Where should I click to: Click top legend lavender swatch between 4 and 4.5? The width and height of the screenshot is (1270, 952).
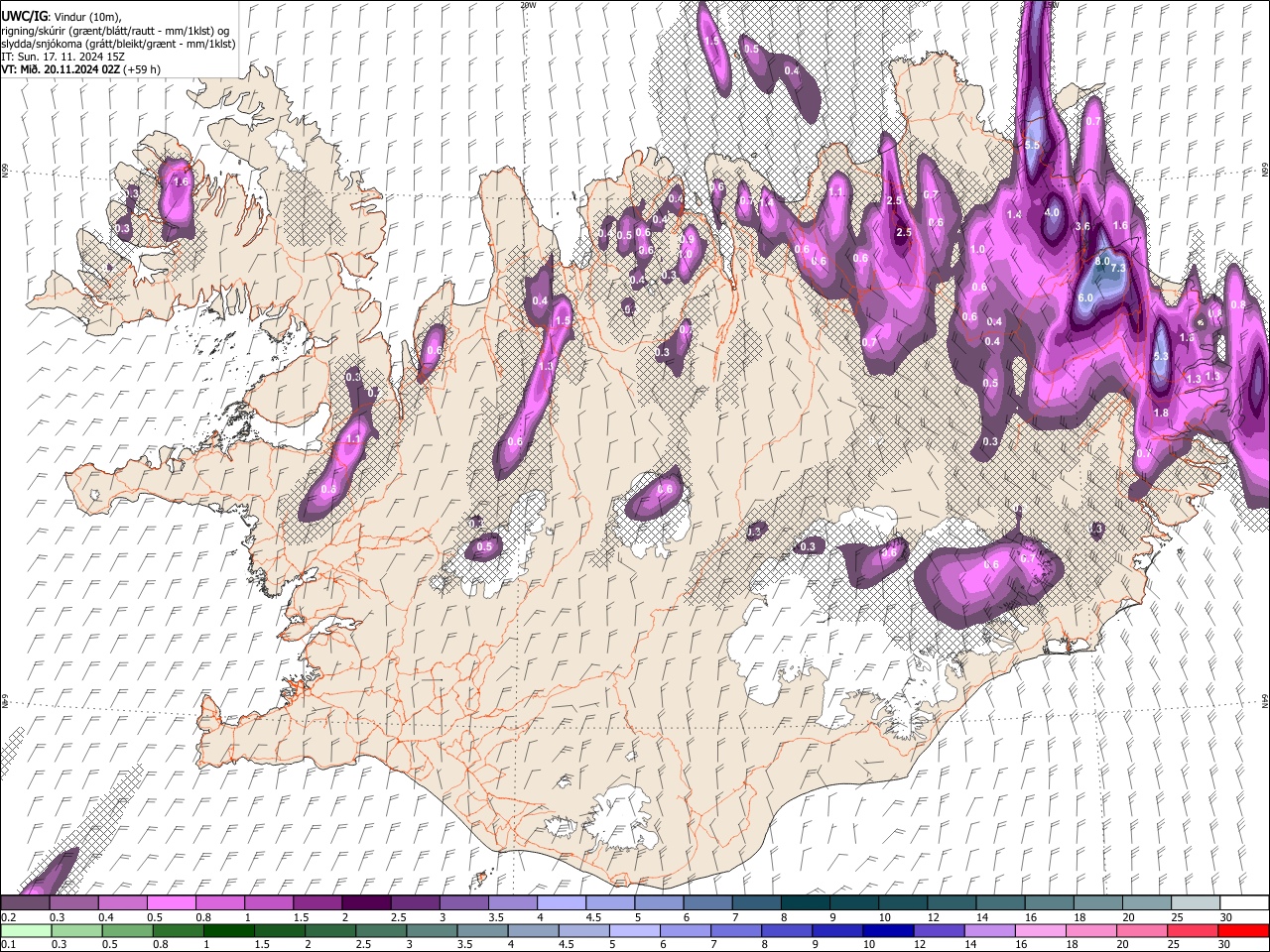(x=562, y=902)
